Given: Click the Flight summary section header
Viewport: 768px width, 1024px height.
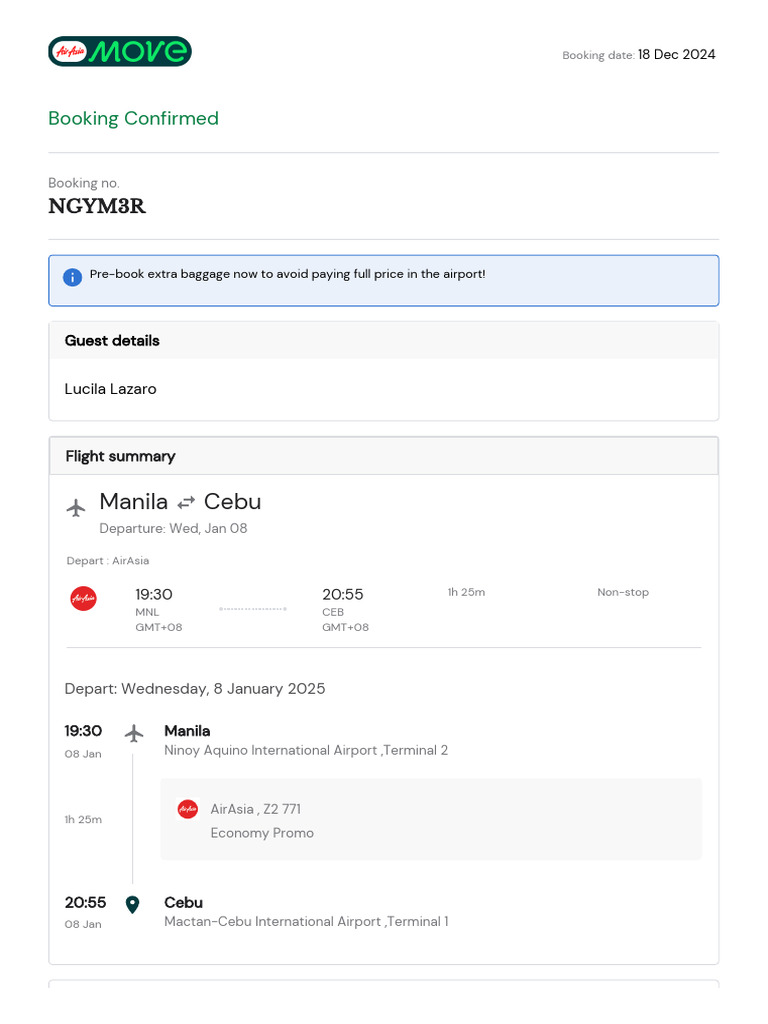Looking at the screenshot, I should click(120, 456).
